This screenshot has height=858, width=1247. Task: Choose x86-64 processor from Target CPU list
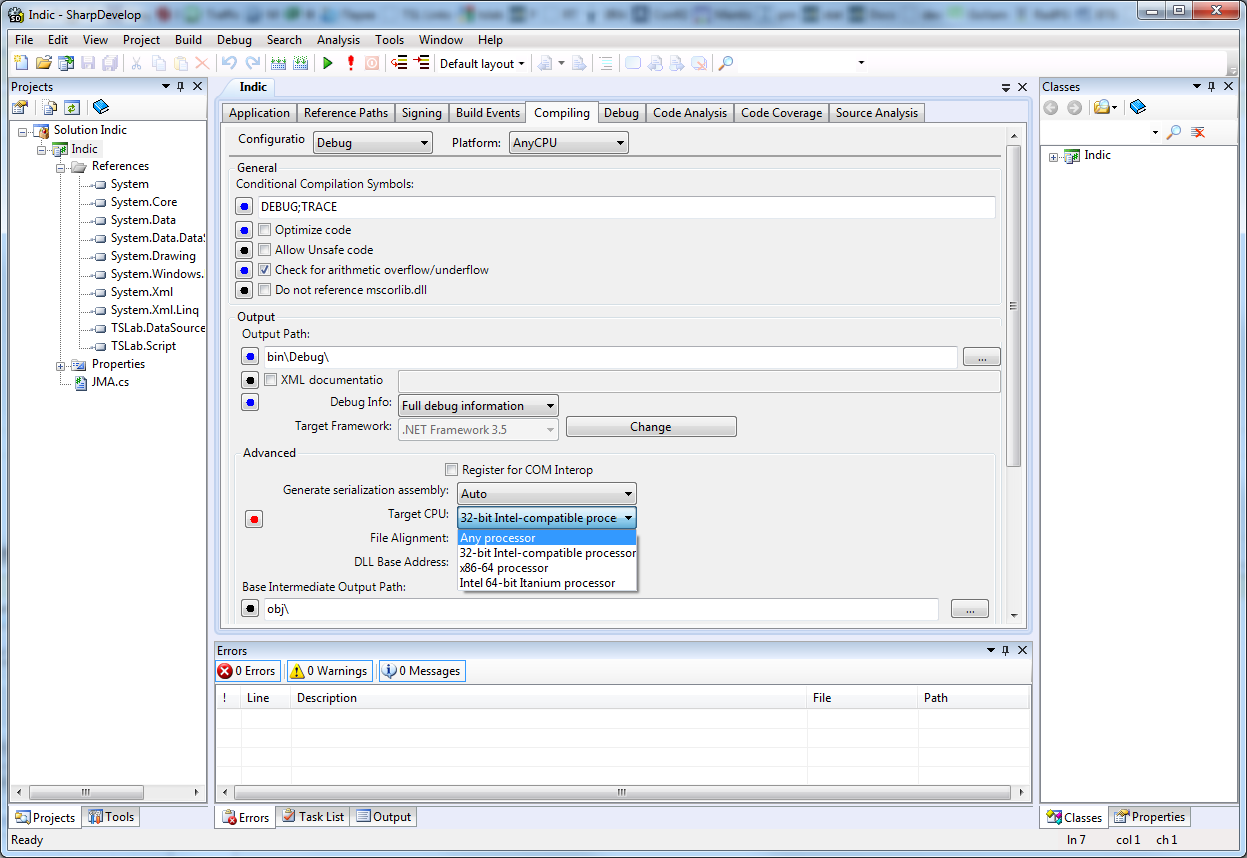point(504,568)
